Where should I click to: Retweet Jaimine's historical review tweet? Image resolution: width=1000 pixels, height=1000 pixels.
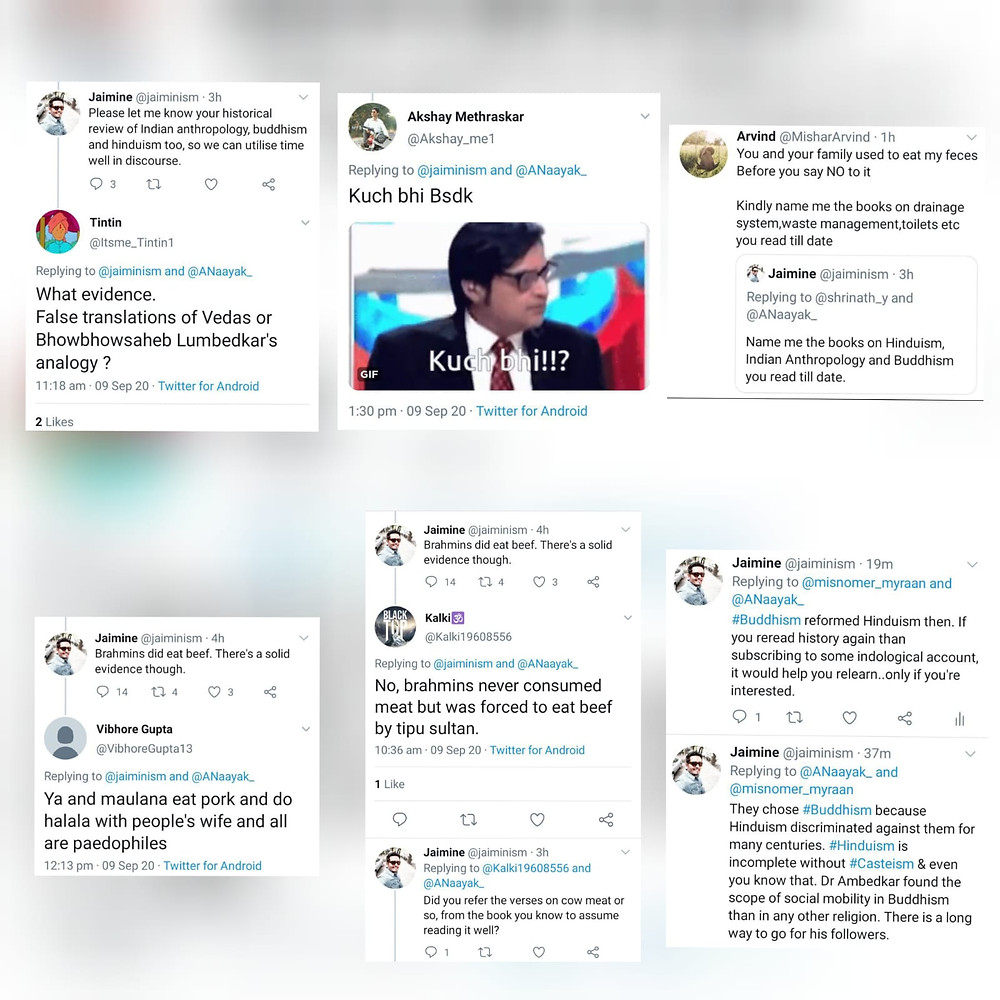point(154,184)
